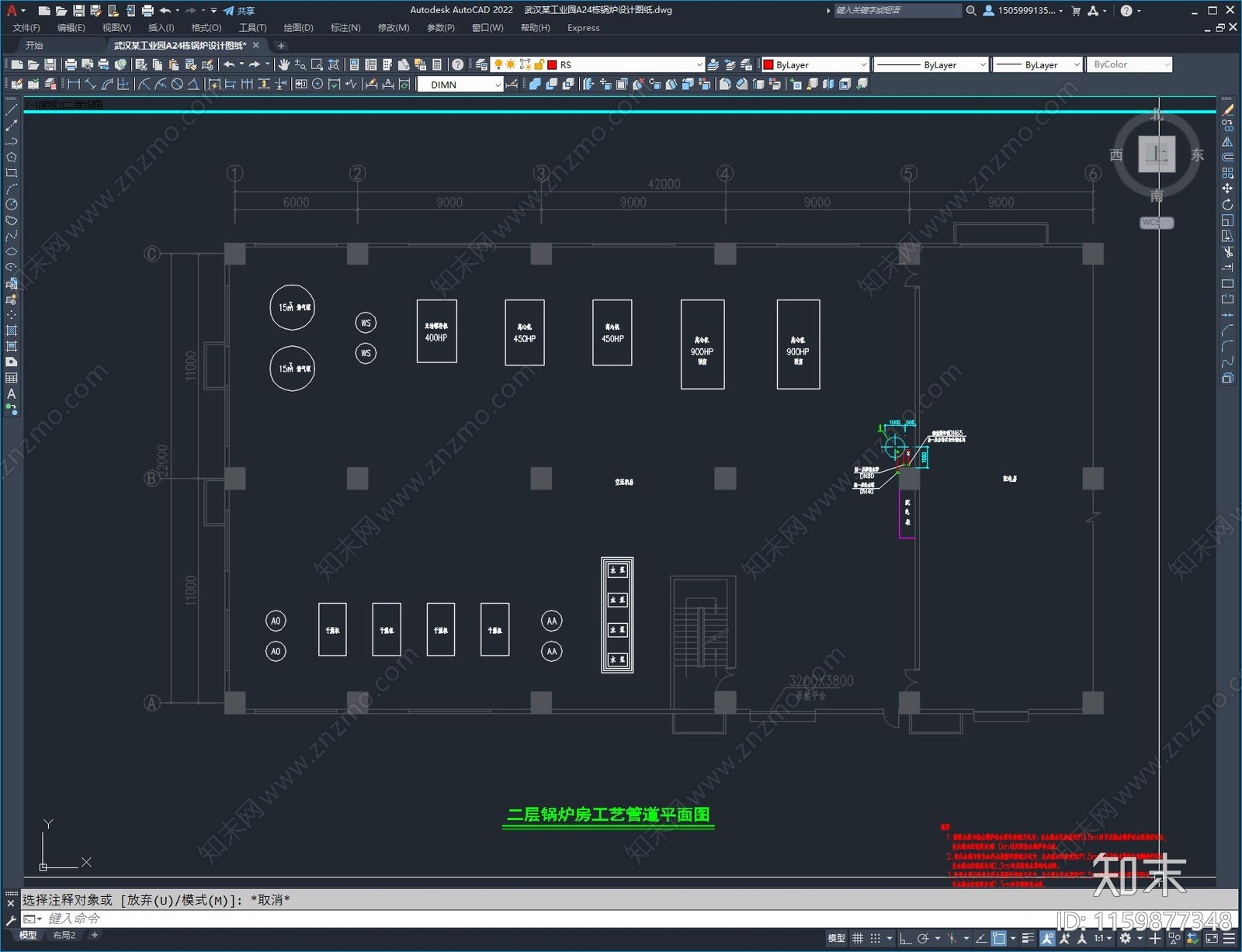Click the Customize status bar menu icon
Screen dimensions: 1242x952
coord(1229,938)
